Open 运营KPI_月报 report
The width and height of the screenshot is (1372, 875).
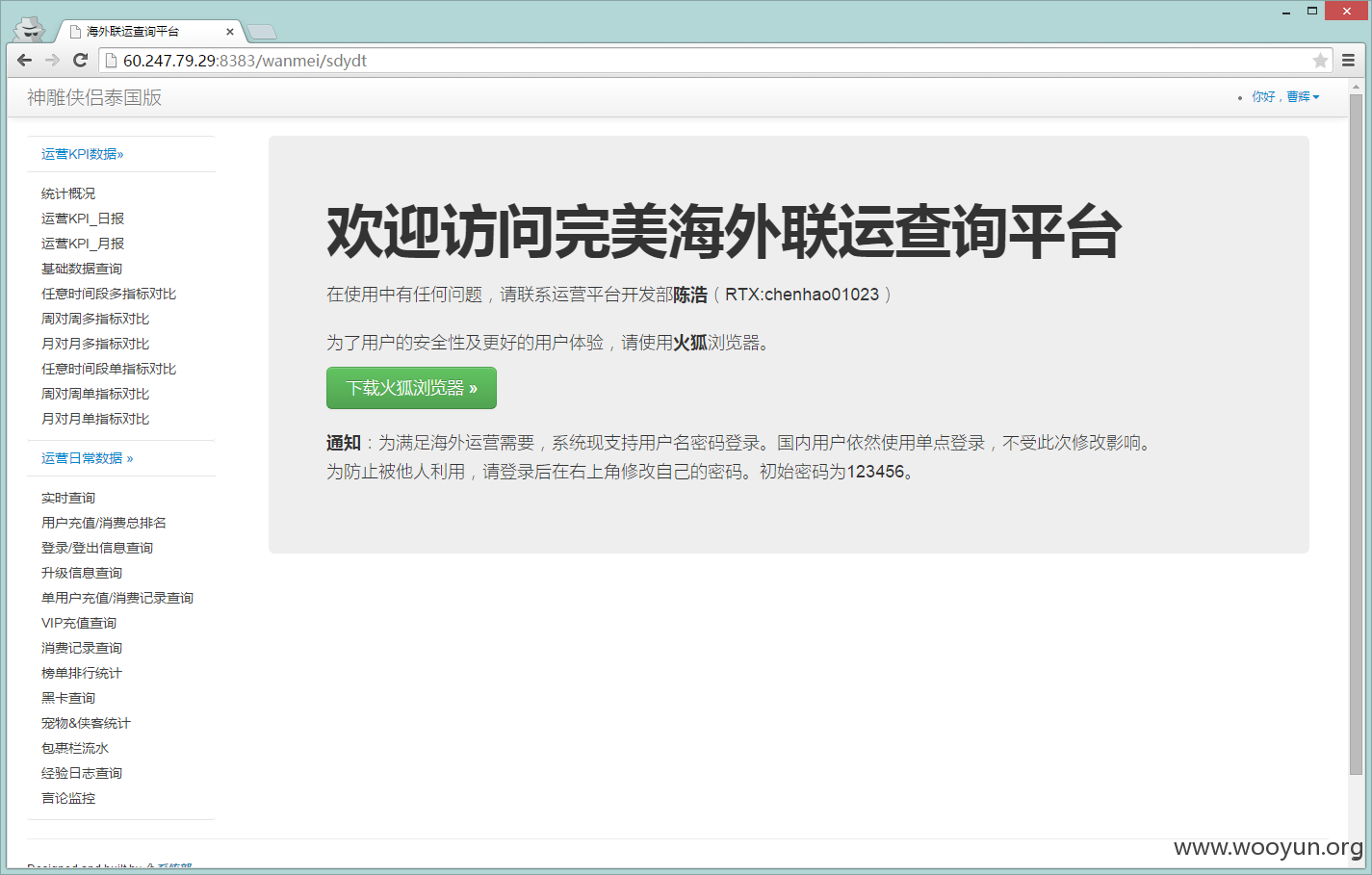click(x=83, y=244)
